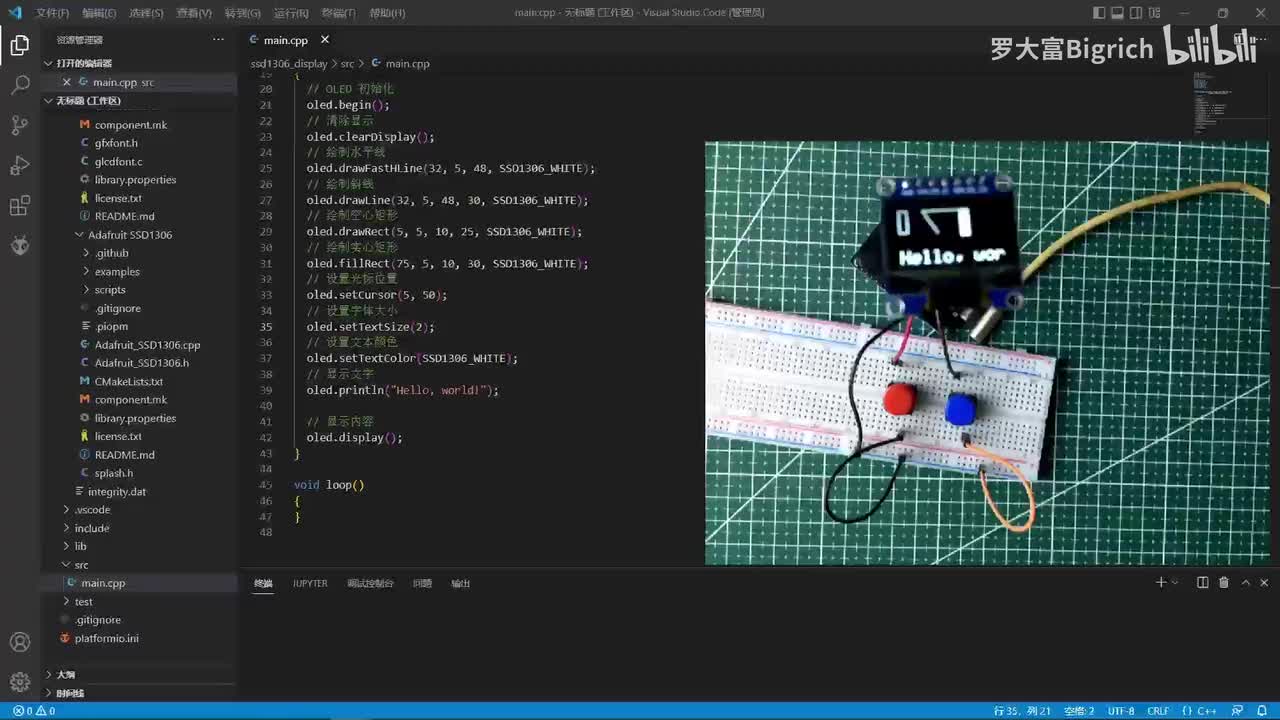Open Explorer more actions ellipsis

[x=218, y=39]
